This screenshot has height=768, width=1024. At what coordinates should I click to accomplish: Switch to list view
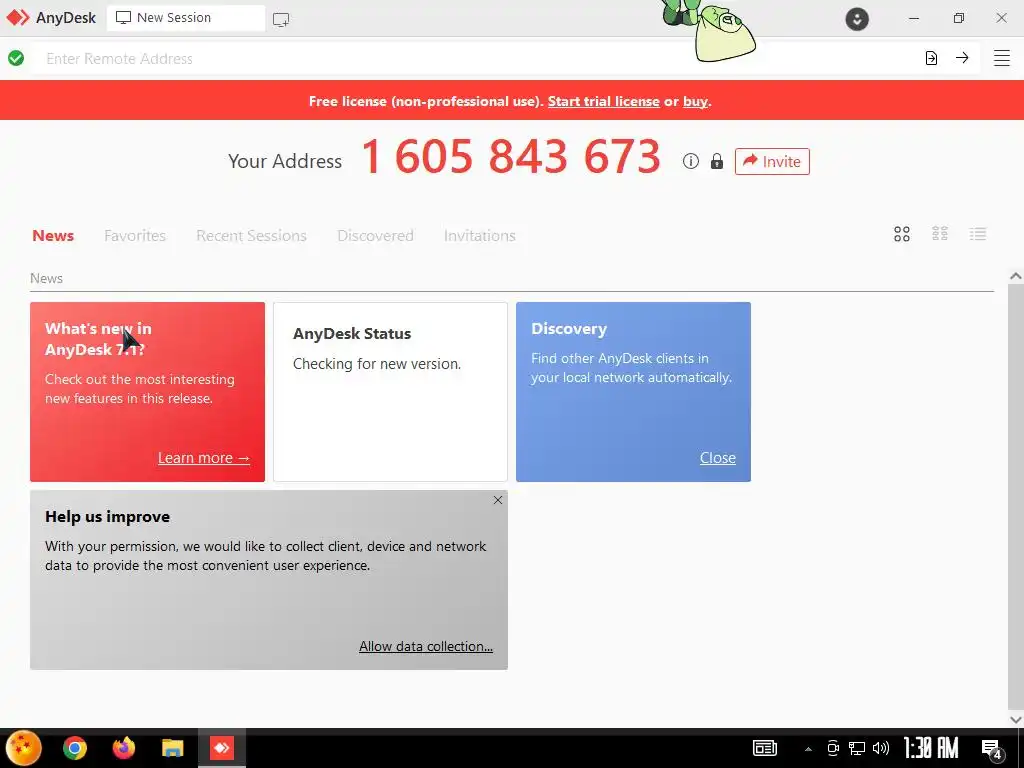coord(978,234)
